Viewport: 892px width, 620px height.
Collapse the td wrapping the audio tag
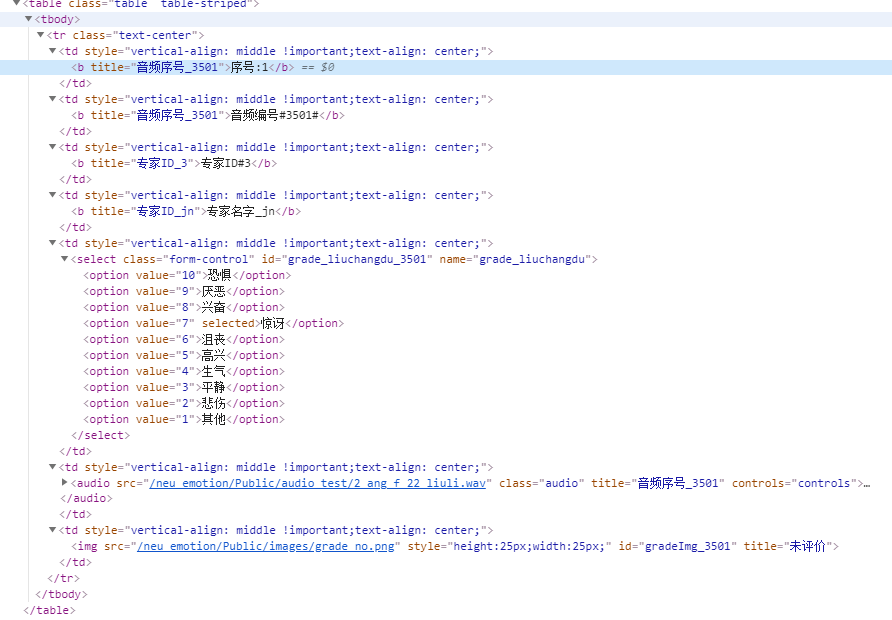52,466
